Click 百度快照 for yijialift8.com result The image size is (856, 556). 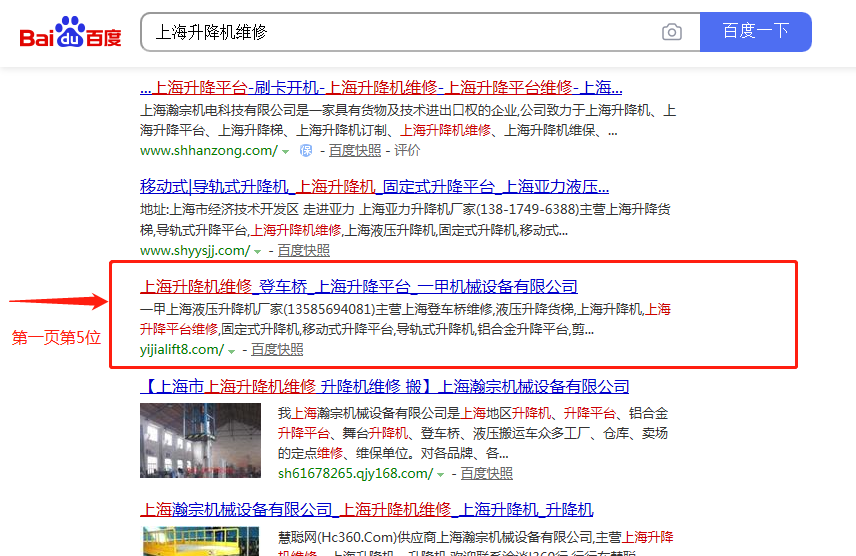[x=277, y=350]
